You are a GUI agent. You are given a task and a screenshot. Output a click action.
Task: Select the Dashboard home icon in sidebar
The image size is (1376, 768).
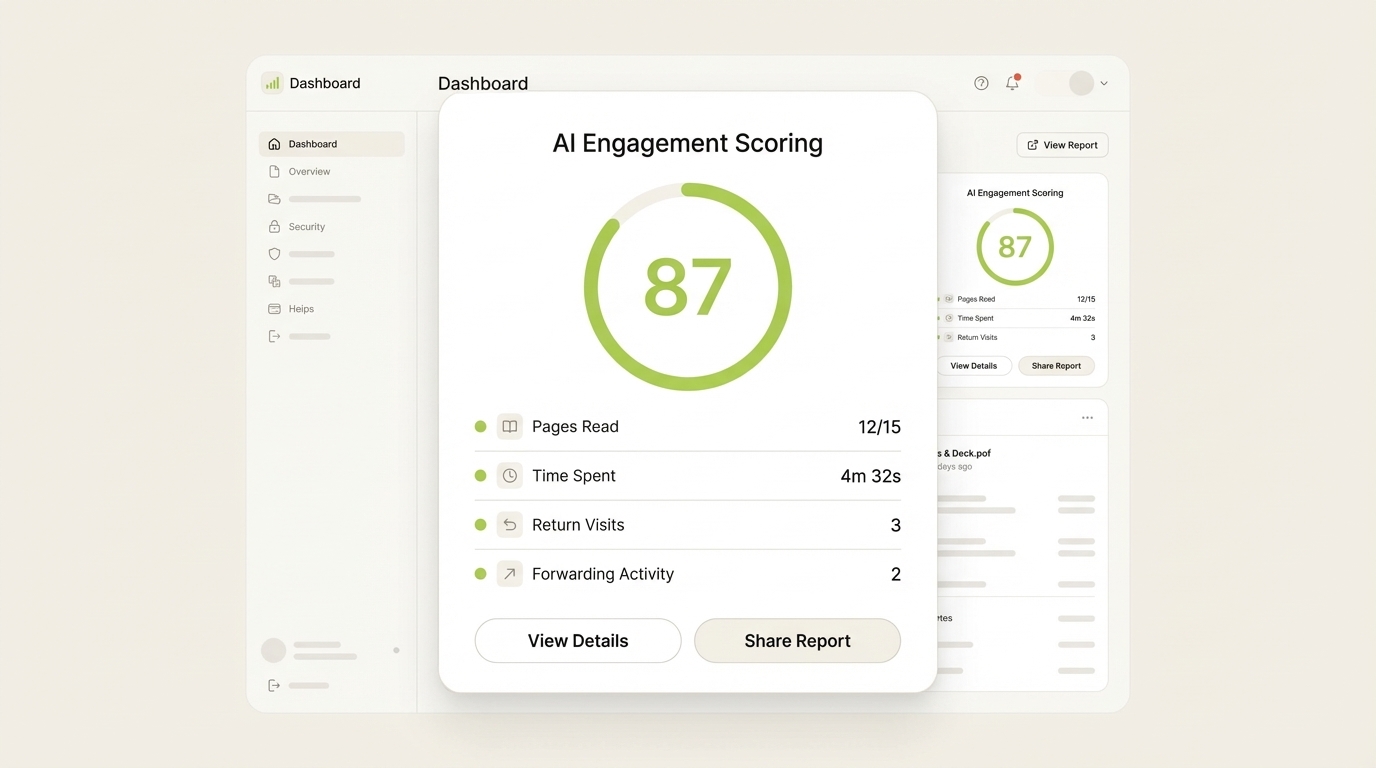pyautogui.click(x=273, y=143)
